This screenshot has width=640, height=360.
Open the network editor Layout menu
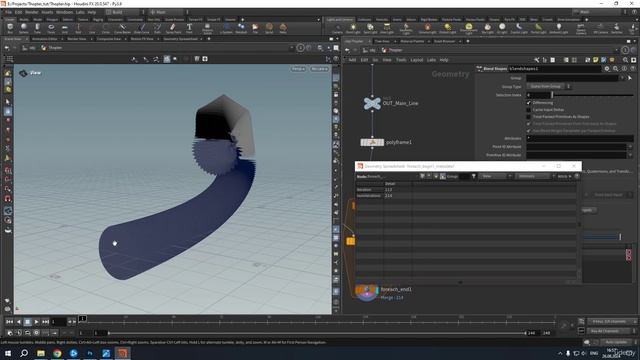416,60
